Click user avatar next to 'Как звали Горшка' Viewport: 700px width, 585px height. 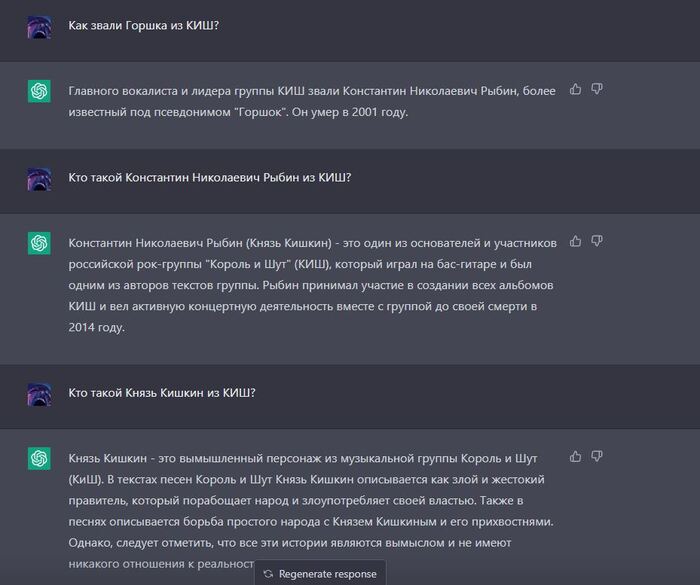point(39,26)
